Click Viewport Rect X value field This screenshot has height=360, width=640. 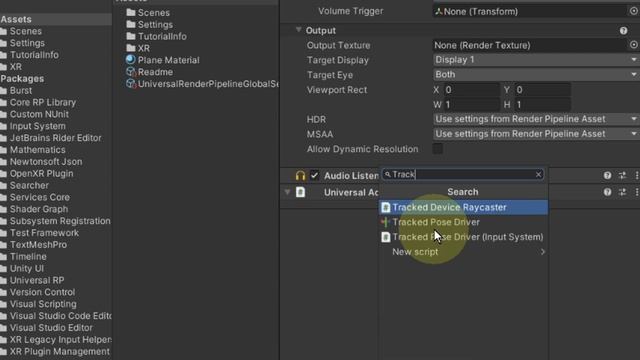pos(472,90)
